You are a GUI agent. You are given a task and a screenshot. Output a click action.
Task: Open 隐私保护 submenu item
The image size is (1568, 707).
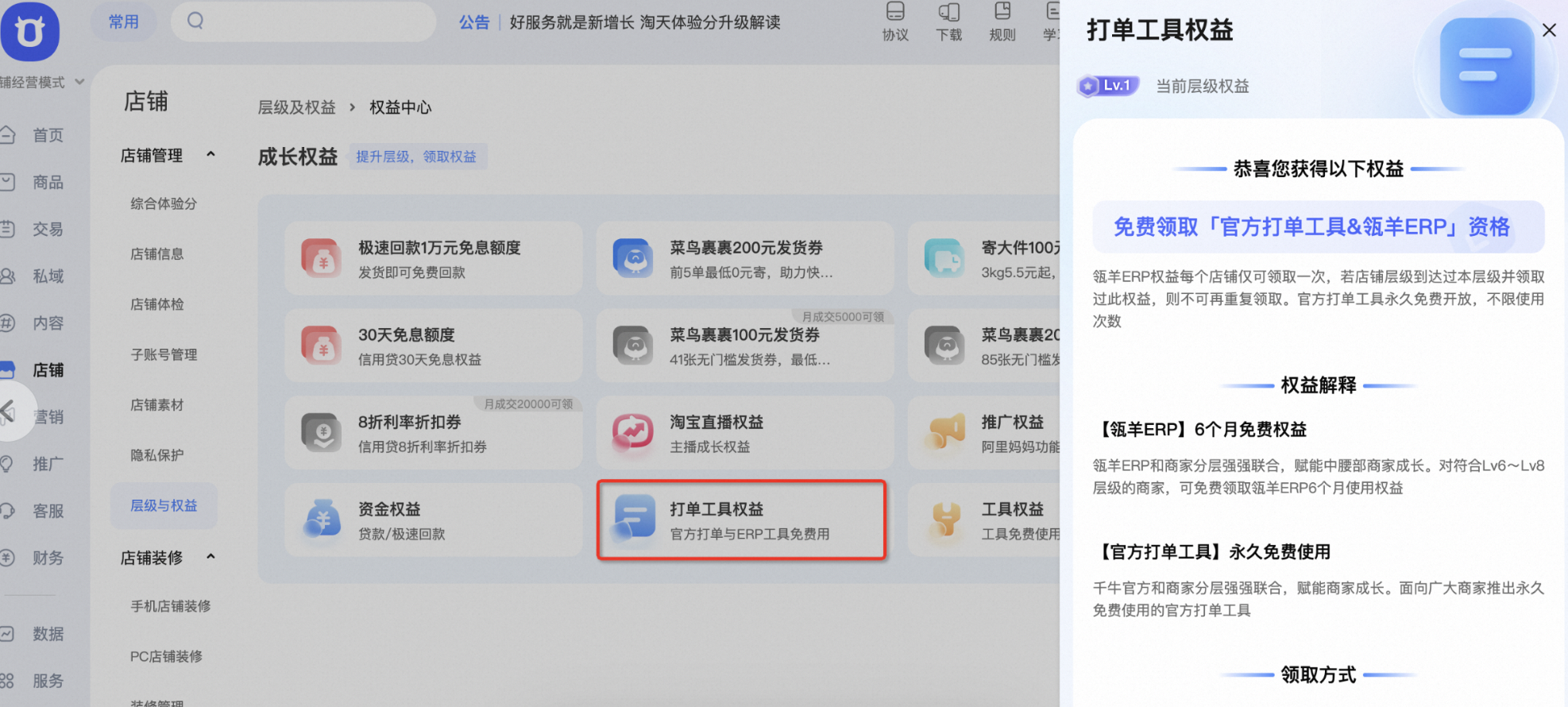pos(157,454)
